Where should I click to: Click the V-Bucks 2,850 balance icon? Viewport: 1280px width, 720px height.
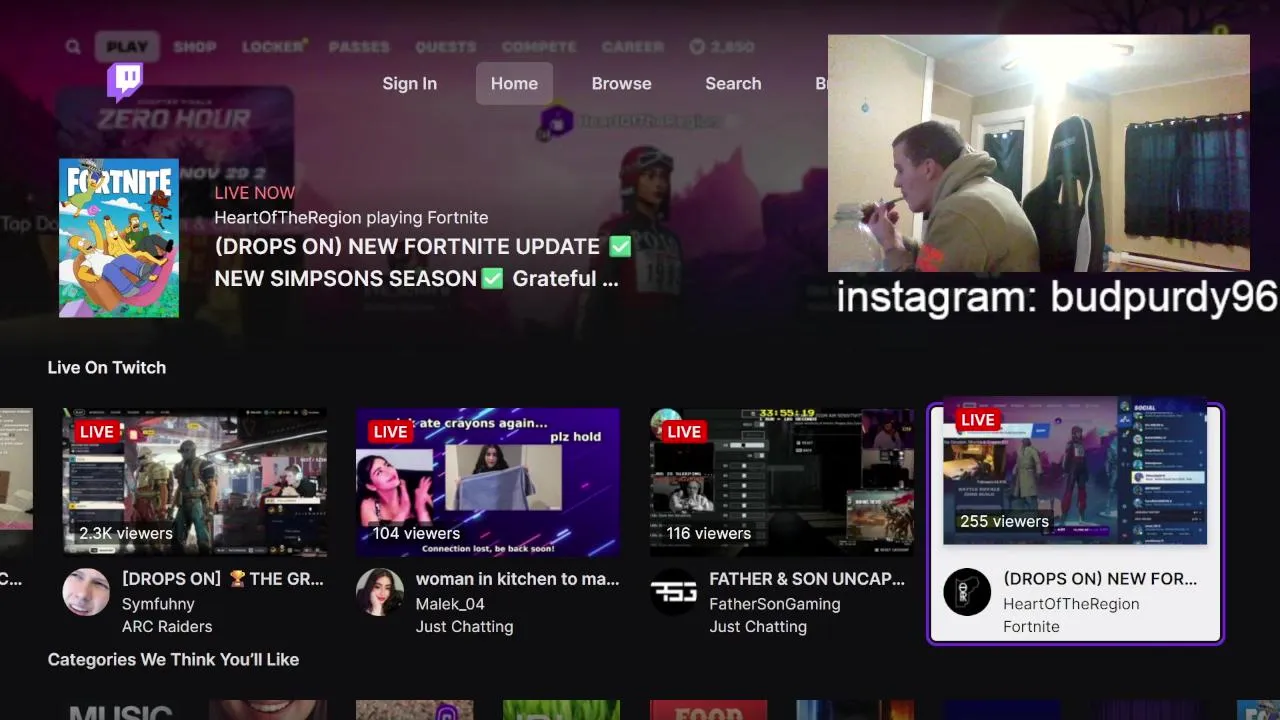(x=698, y=47)
